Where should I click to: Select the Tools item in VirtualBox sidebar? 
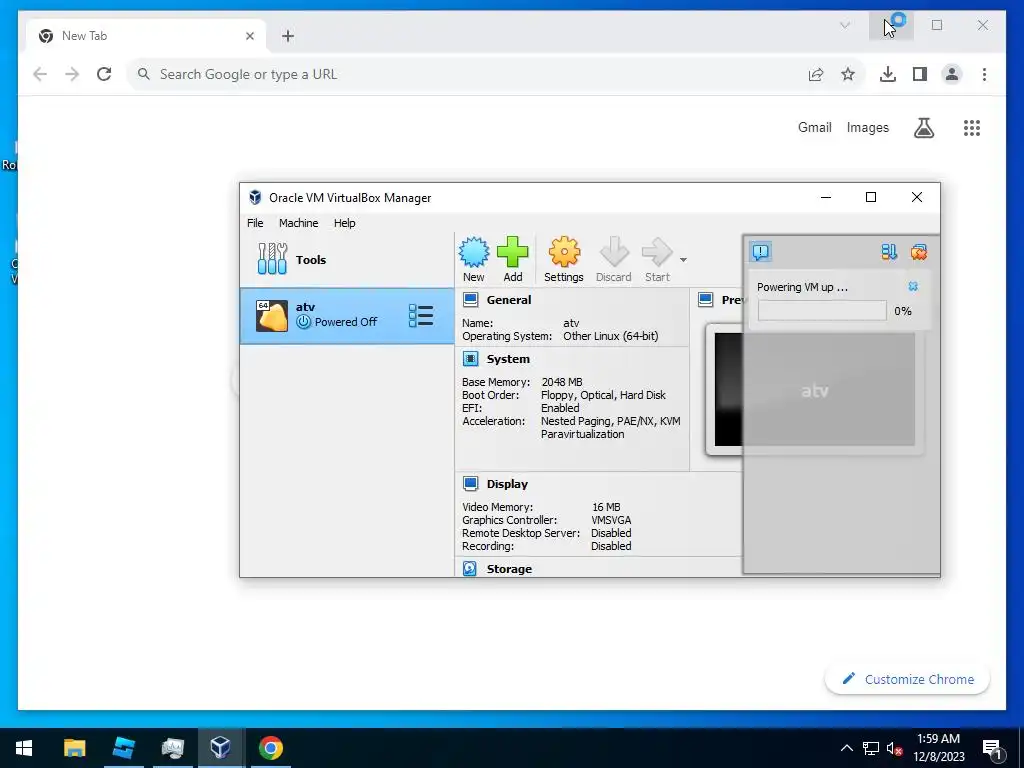pyautogui.click(x=347, y=260)
